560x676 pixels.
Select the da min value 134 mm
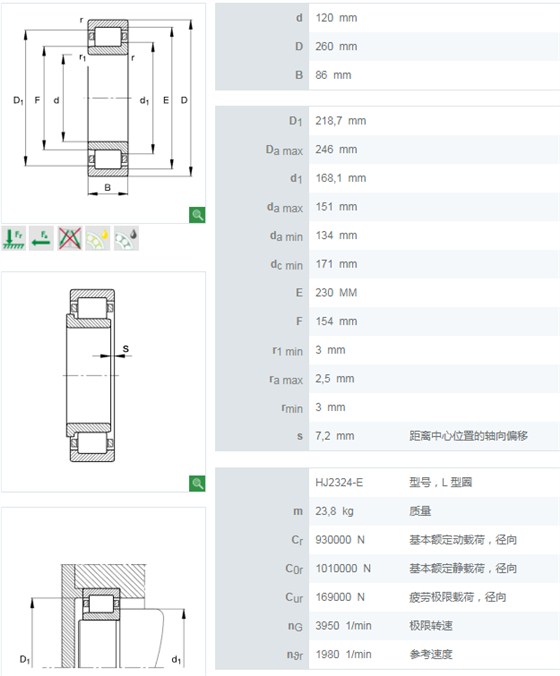coord(336,235)
